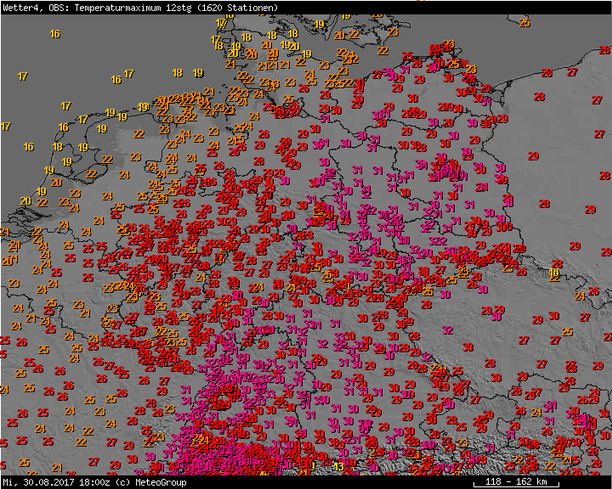Select the yellow 10 station marker
The width and height of the screenshot is (612, 489).
click(554, 272)
